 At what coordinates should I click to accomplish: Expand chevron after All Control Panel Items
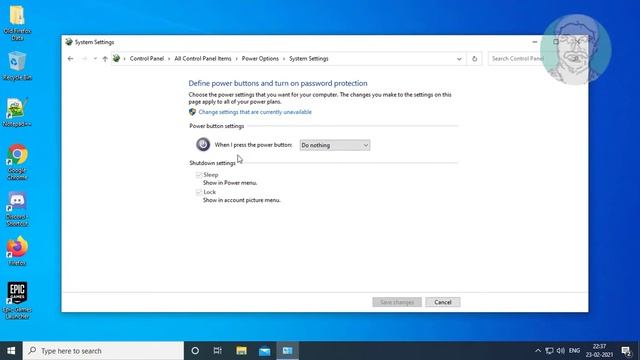(236, 59)
